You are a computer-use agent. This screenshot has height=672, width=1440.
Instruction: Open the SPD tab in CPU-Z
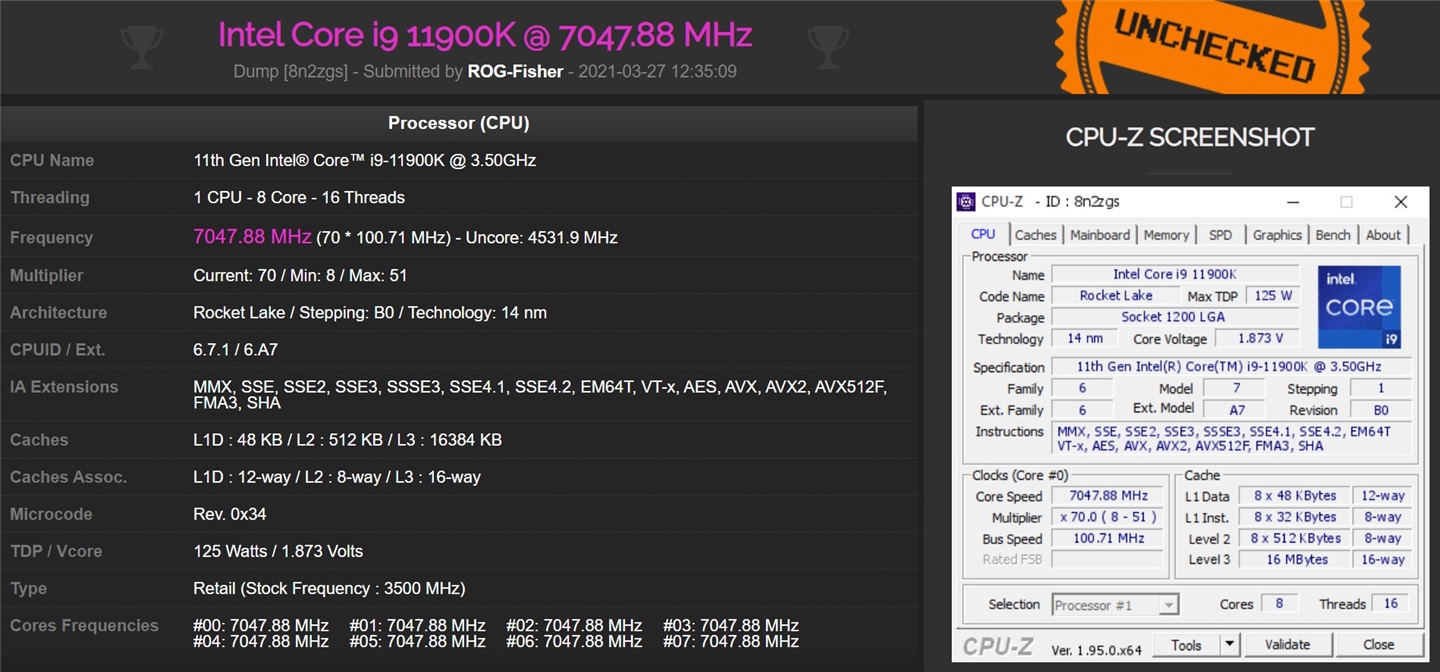[1221, 234]
